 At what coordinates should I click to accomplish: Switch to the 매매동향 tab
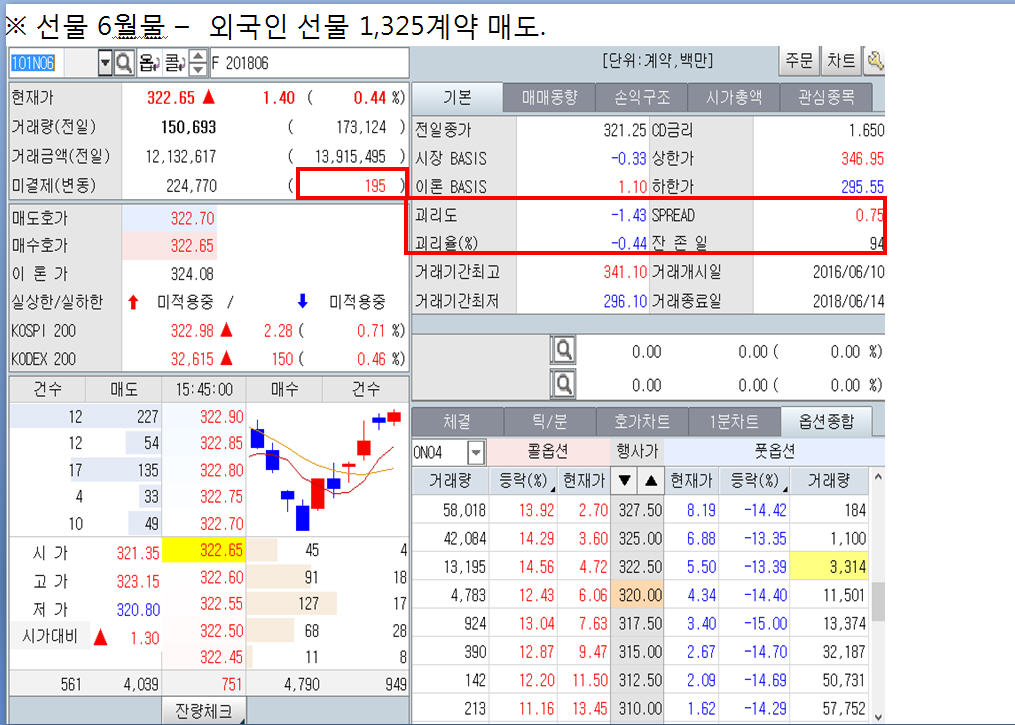pos(552,96)
